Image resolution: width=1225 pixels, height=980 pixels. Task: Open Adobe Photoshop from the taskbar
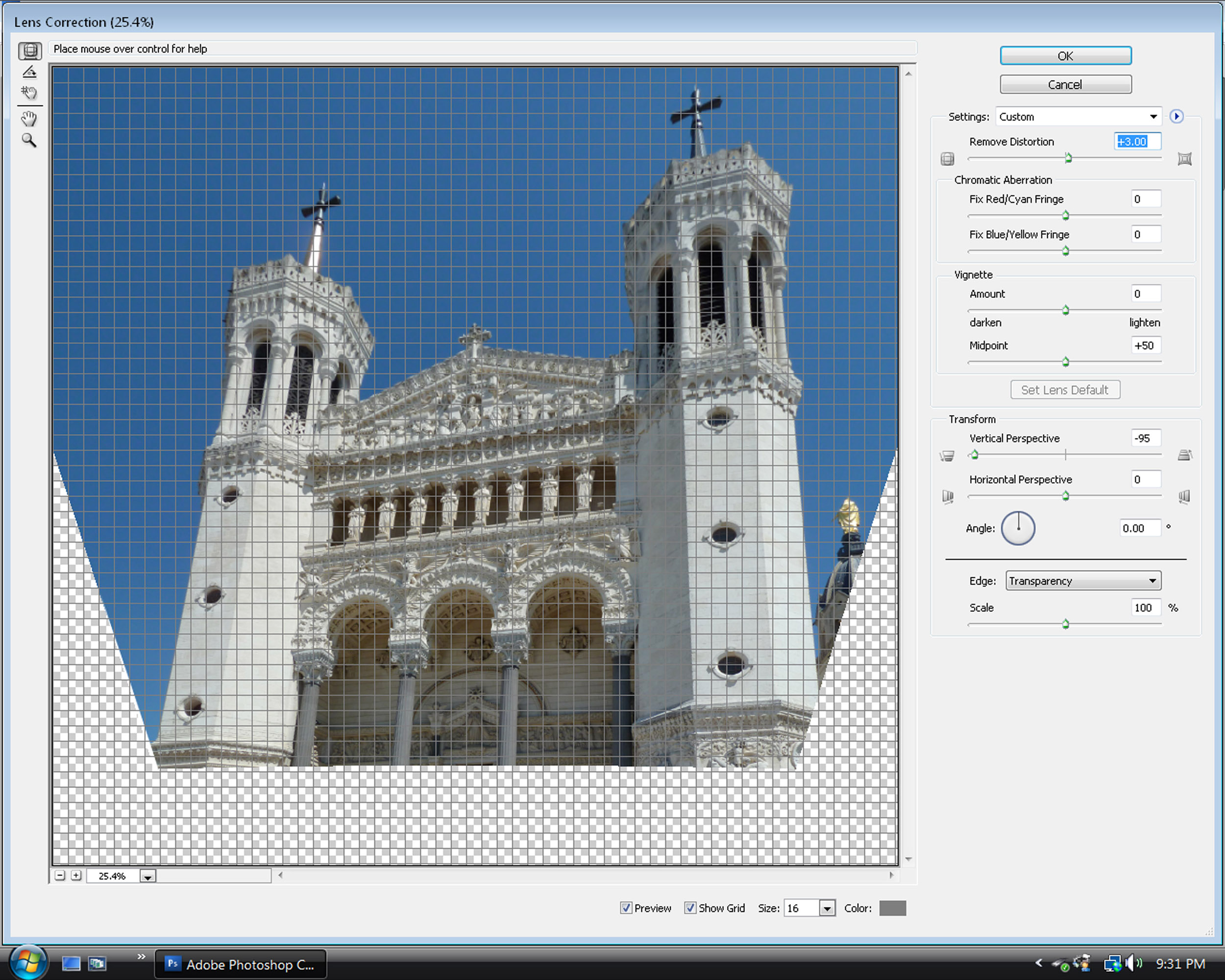pyautogui.click(x=240, y=964)
